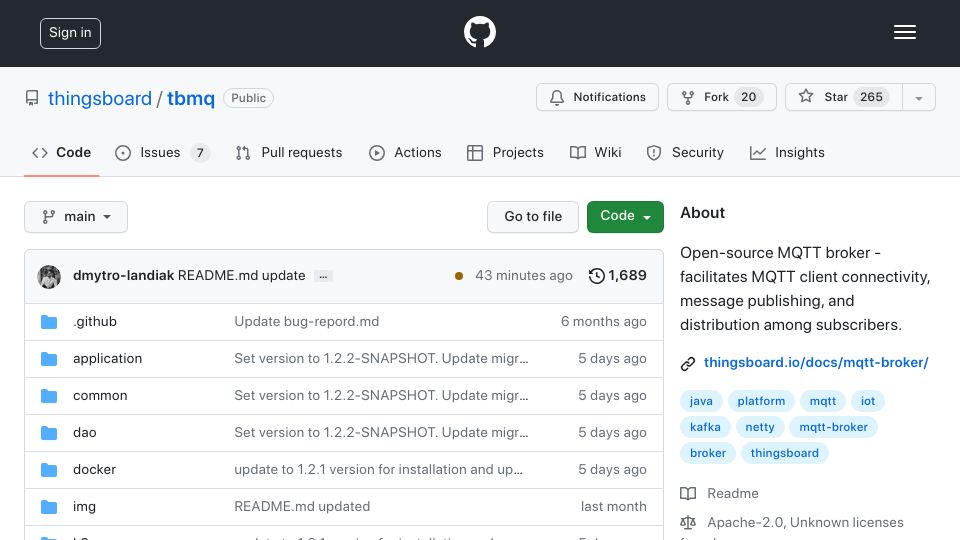Open dmytro-landiak author link
Viewport: 960px width, 540px height.
click(x=123, y=276)
